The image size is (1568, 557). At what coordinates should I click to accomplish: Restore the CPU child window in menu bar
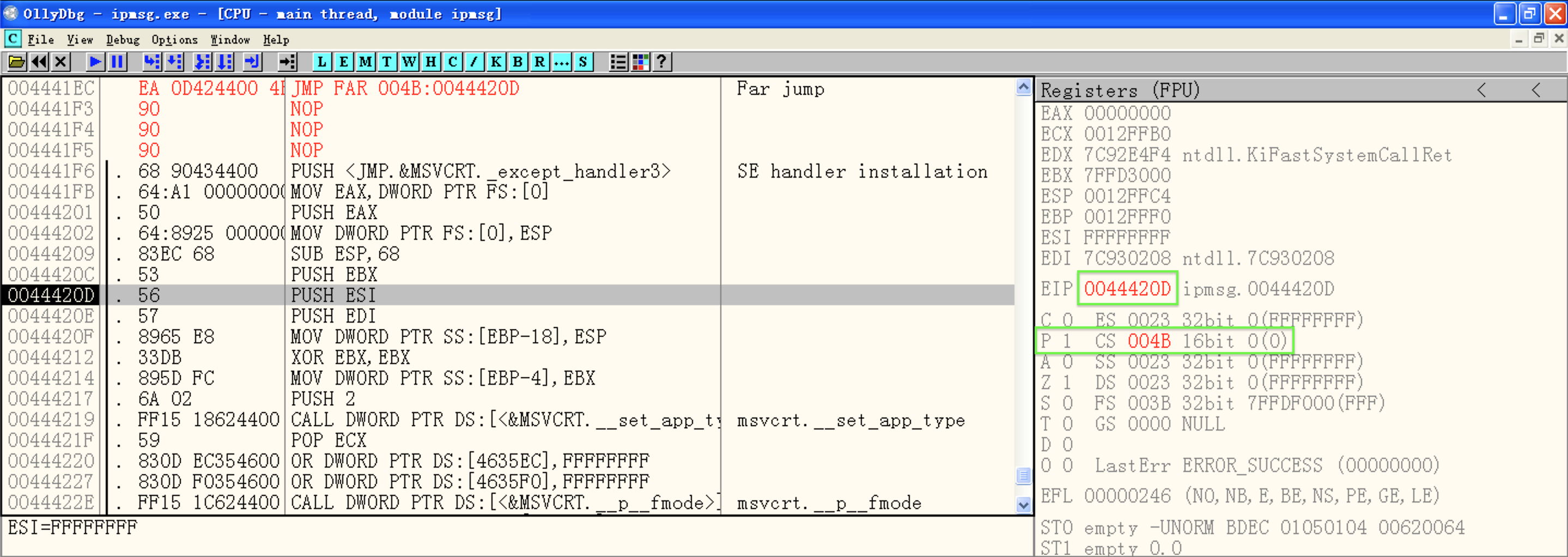click(1539, 39)
